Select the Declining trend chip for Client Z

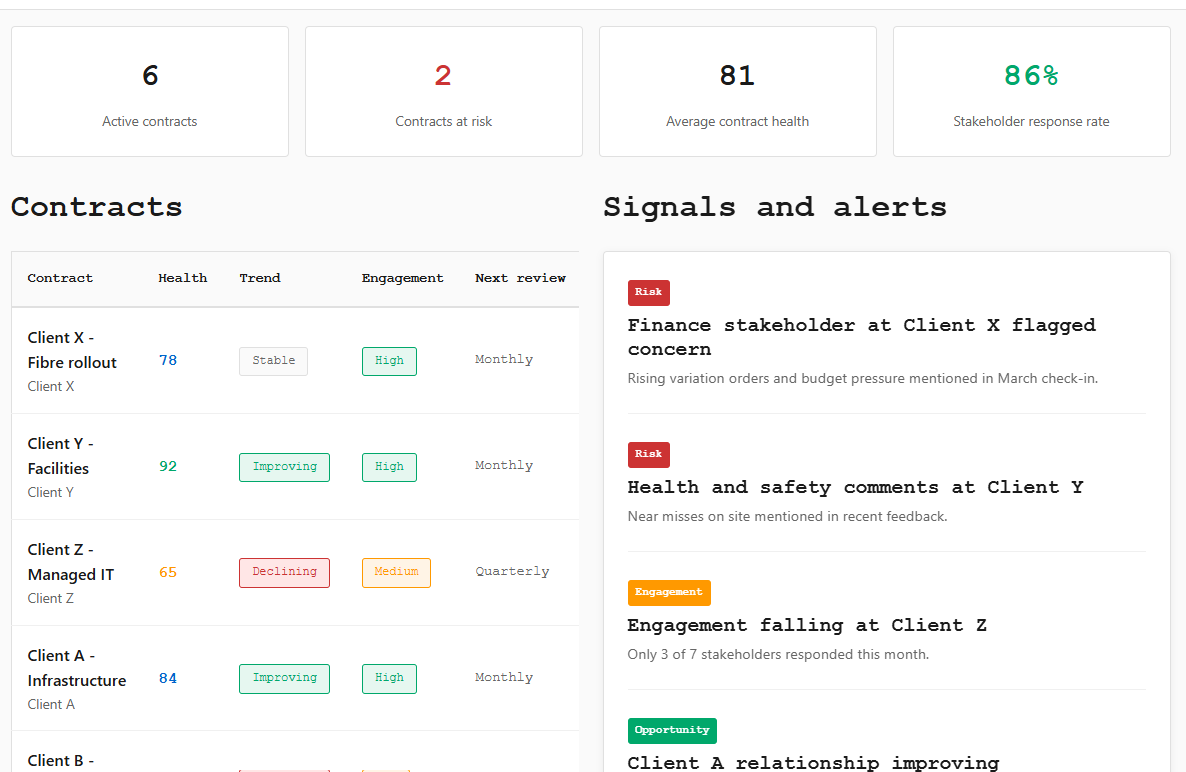[x=284, y=572]
